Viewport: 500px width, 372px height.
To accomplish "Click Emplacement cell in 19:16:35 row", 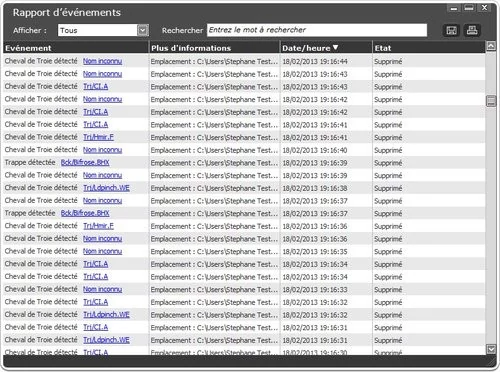I will pos(214,251).
